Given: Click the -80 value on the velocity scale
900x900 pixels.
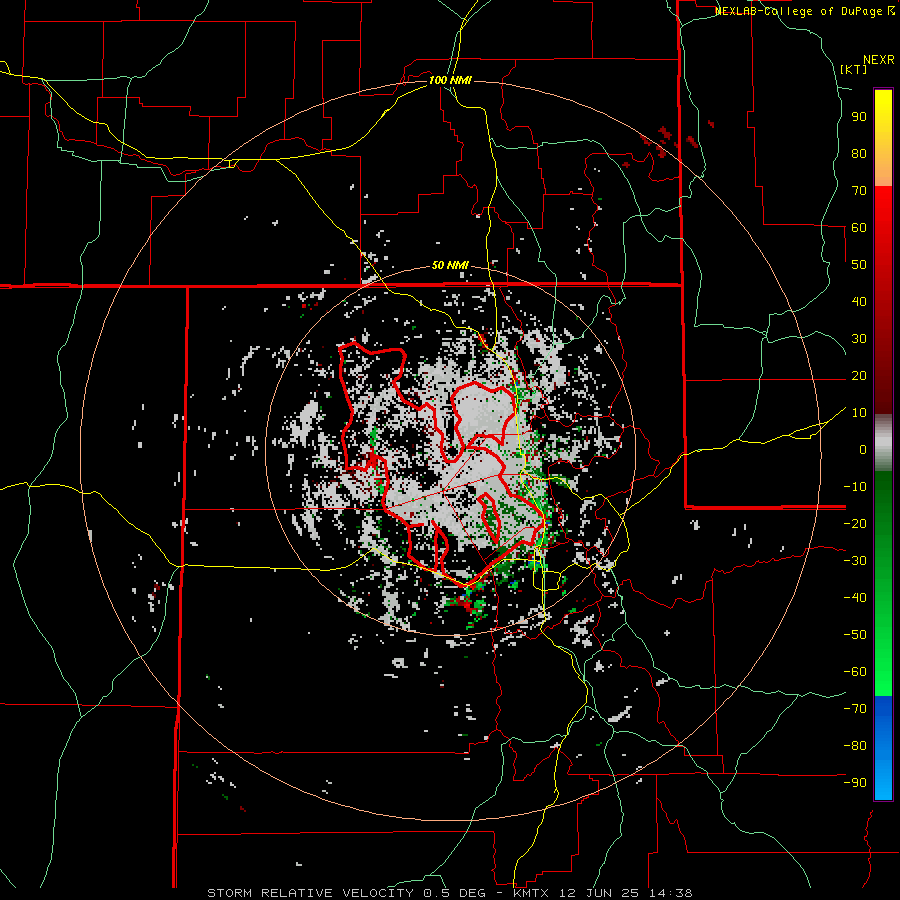Looking at the screenshot, I should (x=855, y=746).
